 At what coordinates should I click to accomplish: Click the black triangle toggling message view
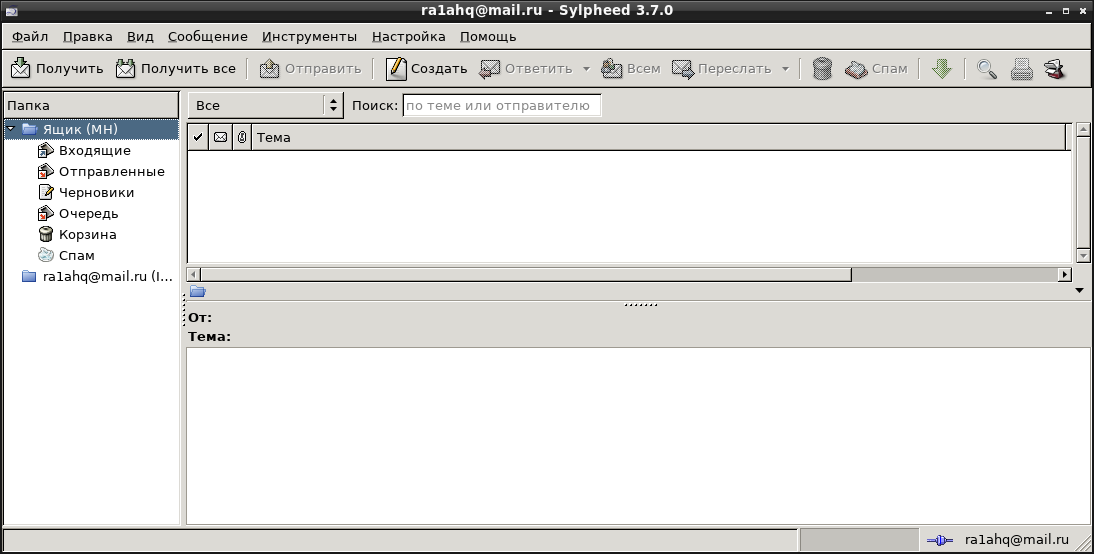pyautogui.click(x=1079, y=290)
